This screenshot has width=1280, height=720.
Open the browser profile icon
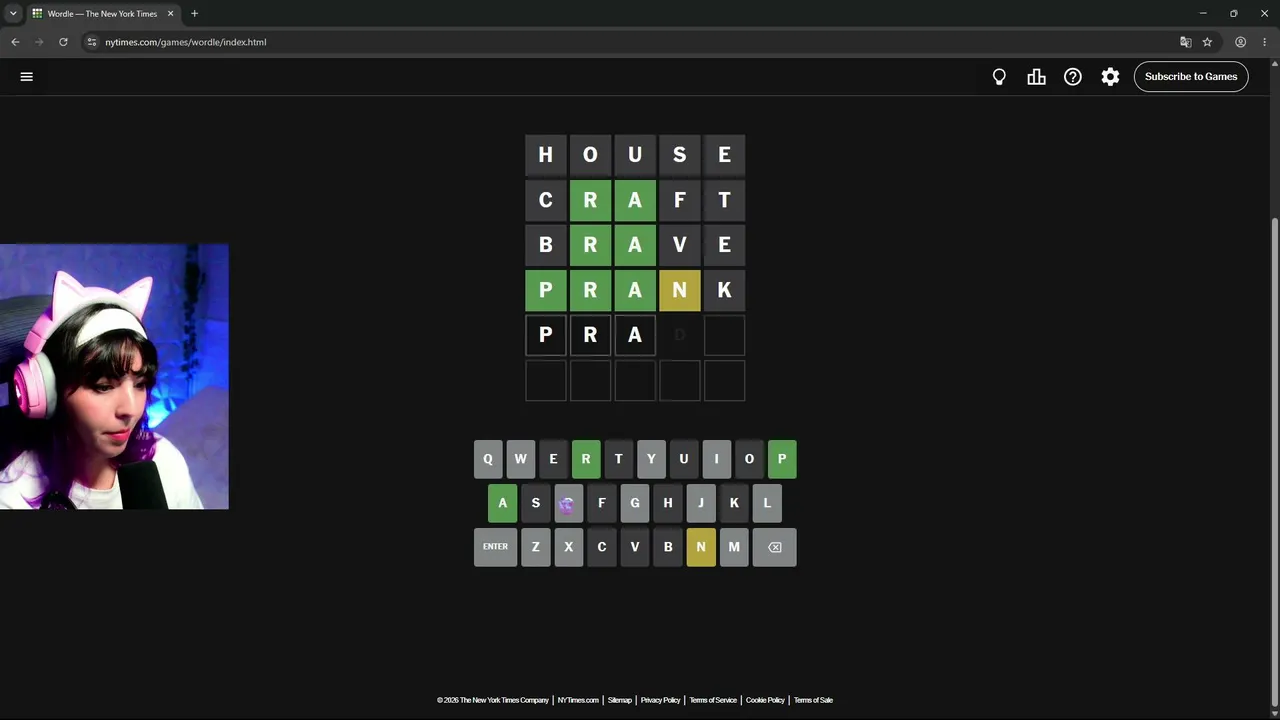[x=1240, y=42]
